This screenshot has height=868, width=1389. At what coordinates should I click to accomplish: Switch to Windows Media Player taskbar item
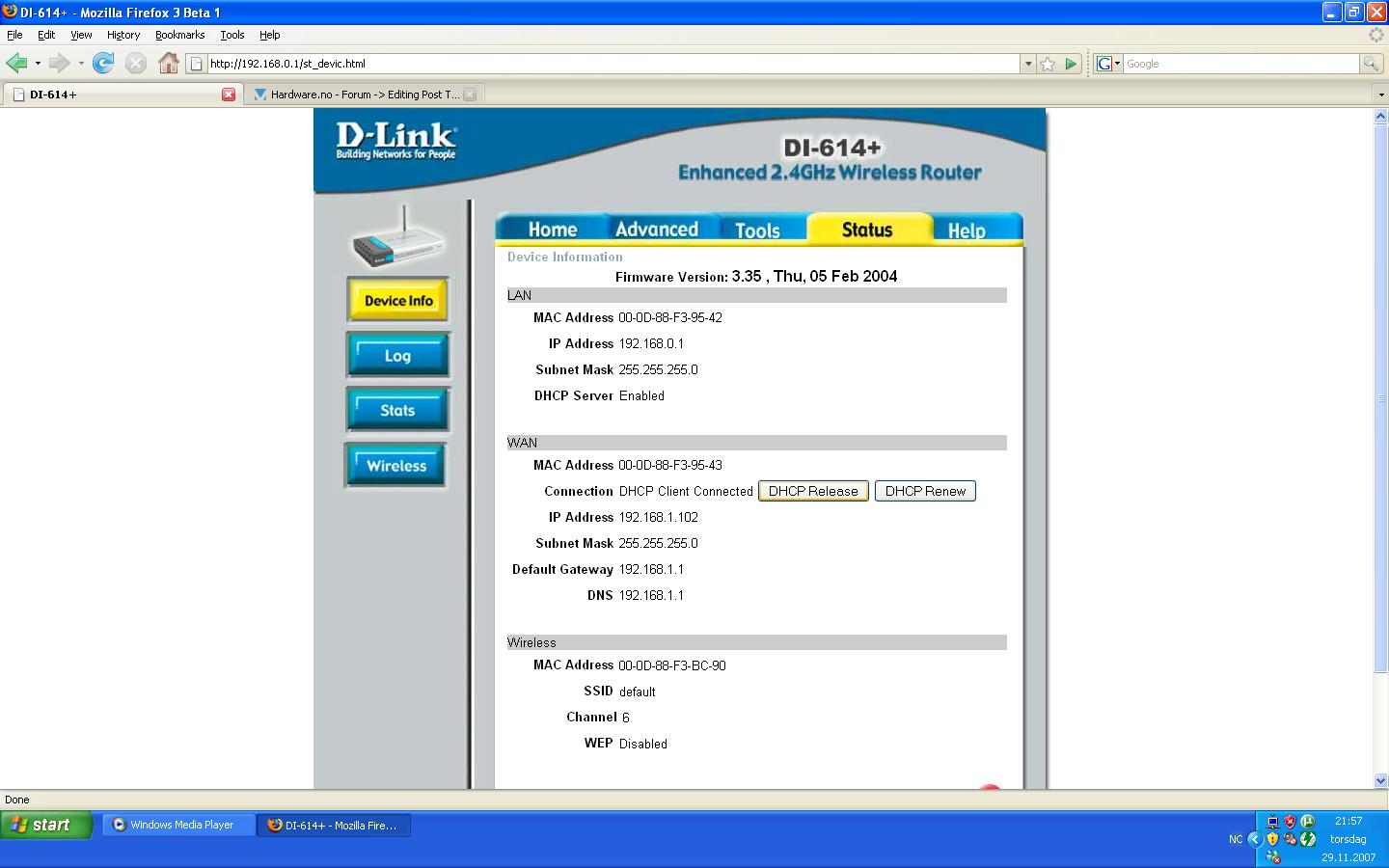pos(179,825)
